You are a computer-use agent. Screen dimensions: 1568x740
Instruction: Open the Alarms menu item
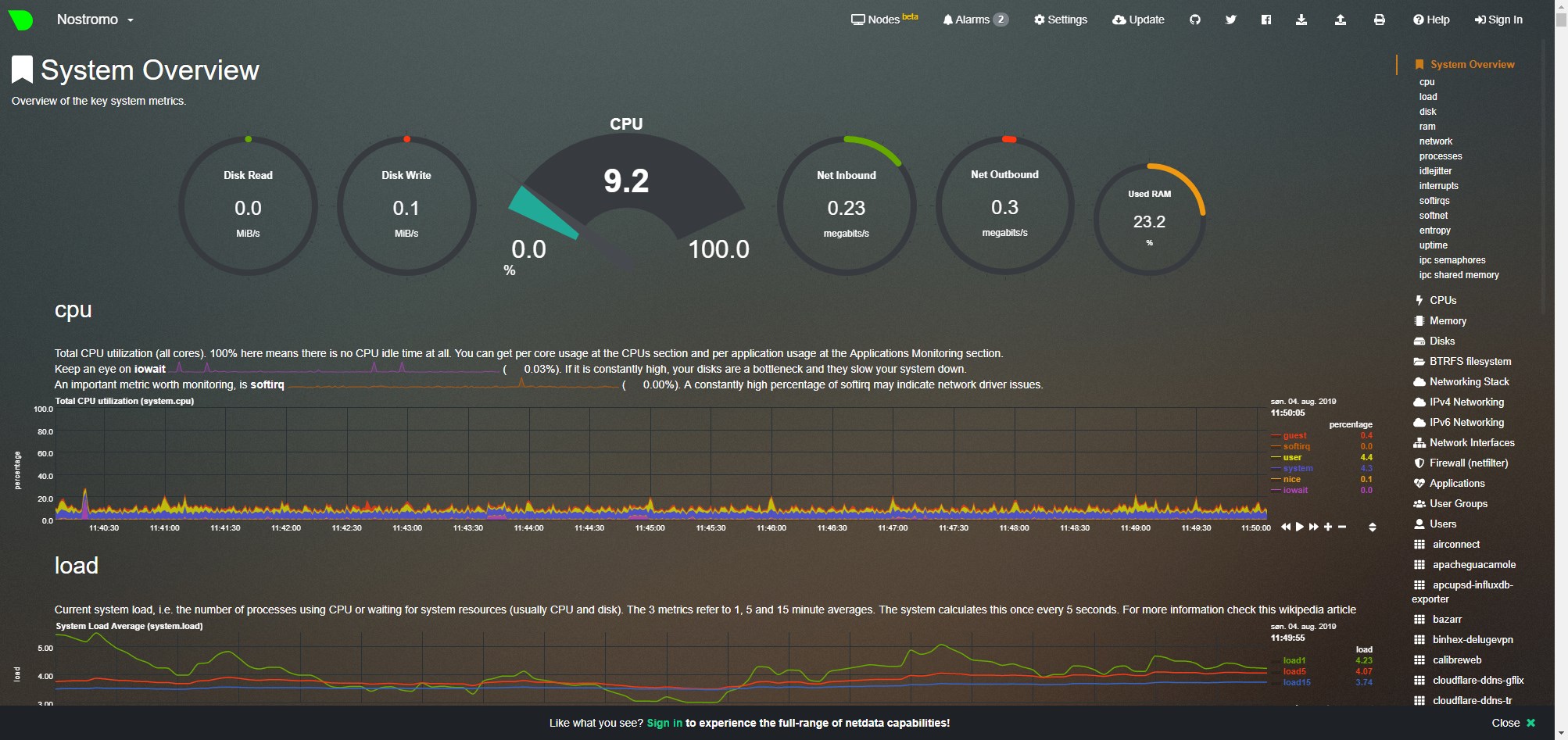[x=975, y=20]
